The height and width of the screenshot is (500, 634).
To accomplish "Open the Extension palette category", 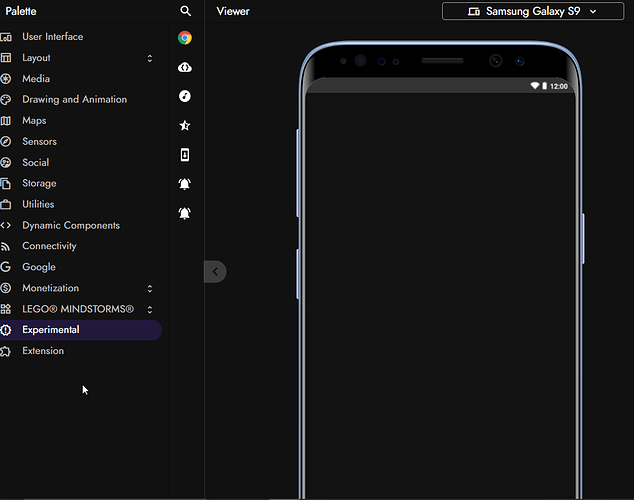I will tap(43, 351).
